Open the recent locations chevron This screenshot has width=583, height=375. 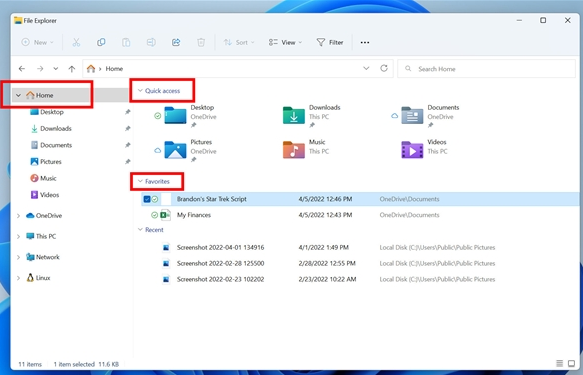tap(55, 69)
